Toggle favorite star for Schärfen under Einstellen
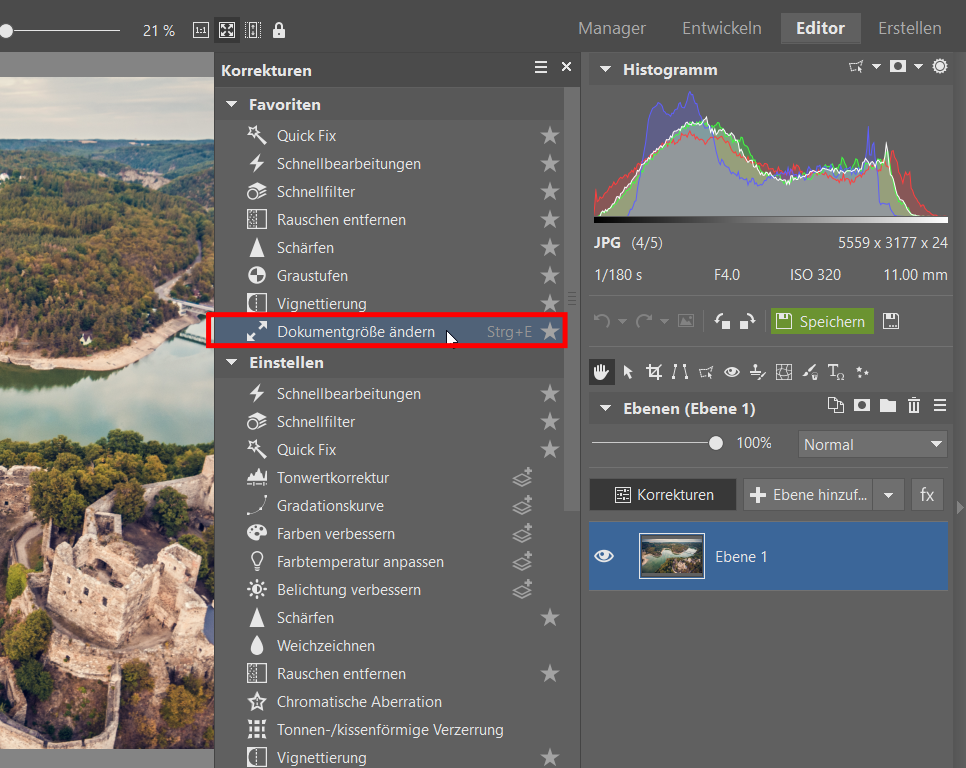This screenshot has height=768, width=966. pyautogui.click(x=550, y=618)
